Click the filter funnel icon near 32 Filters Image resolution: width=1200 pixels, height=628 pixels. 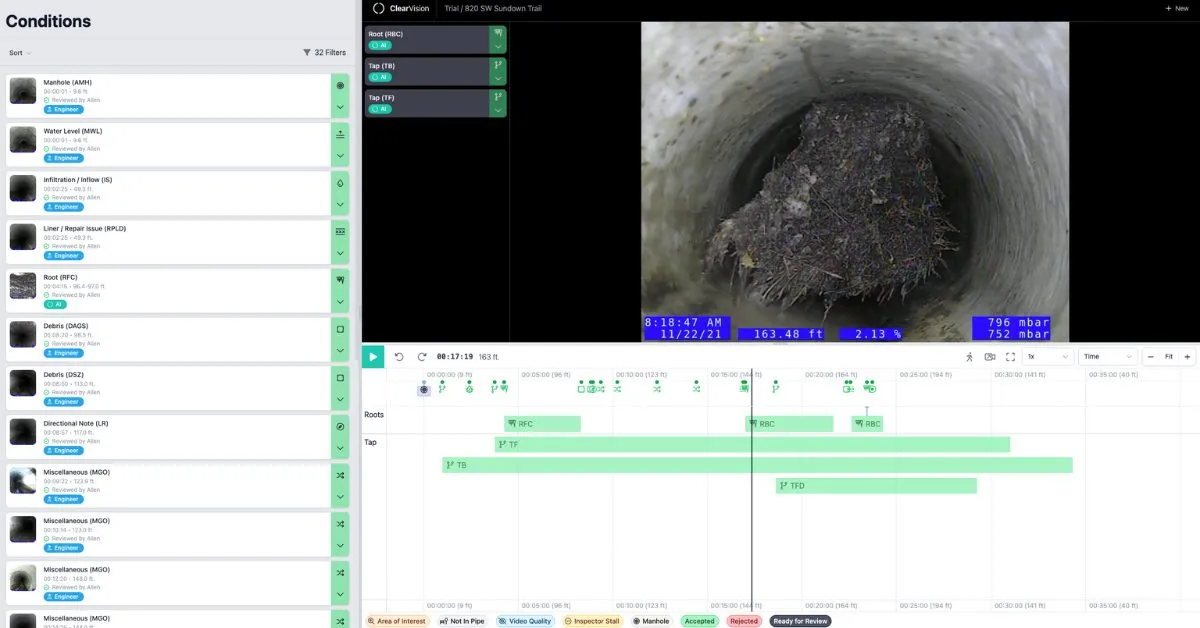click(307, 53)
